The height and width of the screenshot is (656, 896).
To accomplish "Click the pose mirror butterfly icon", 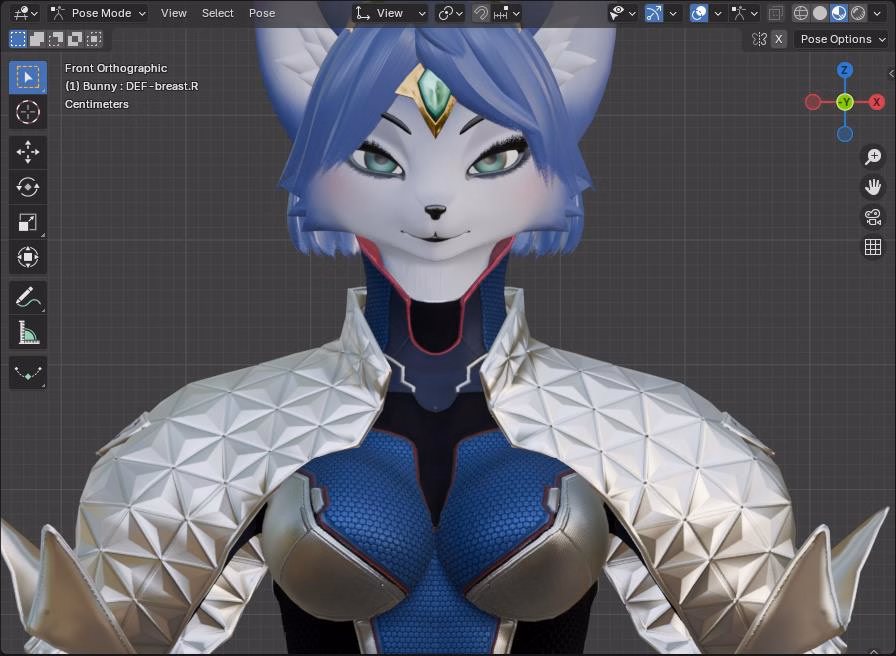I will 759,39.
